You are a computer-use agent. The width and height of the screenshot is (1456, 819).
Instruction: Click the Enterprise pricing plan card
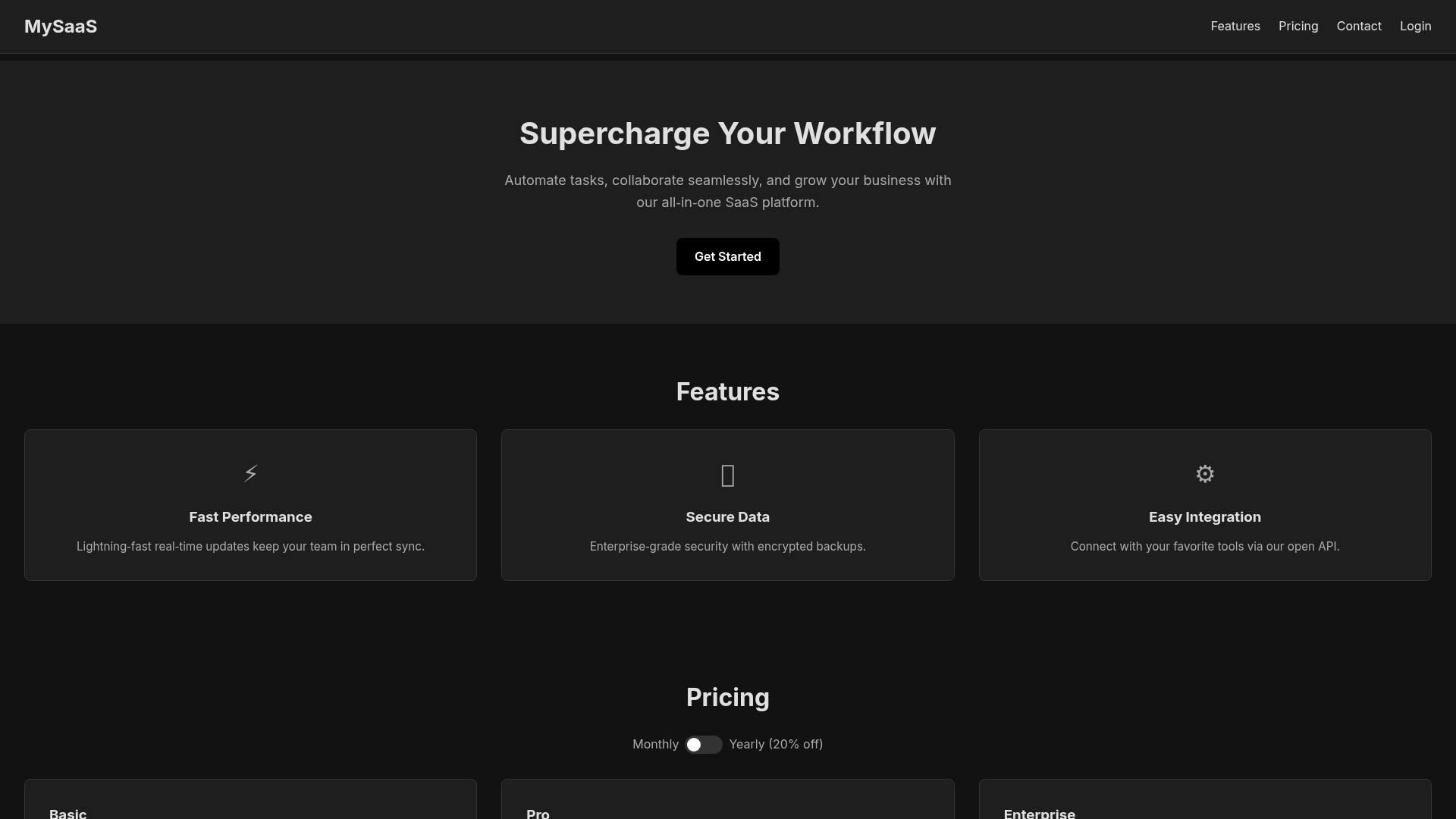[1204, 800]
